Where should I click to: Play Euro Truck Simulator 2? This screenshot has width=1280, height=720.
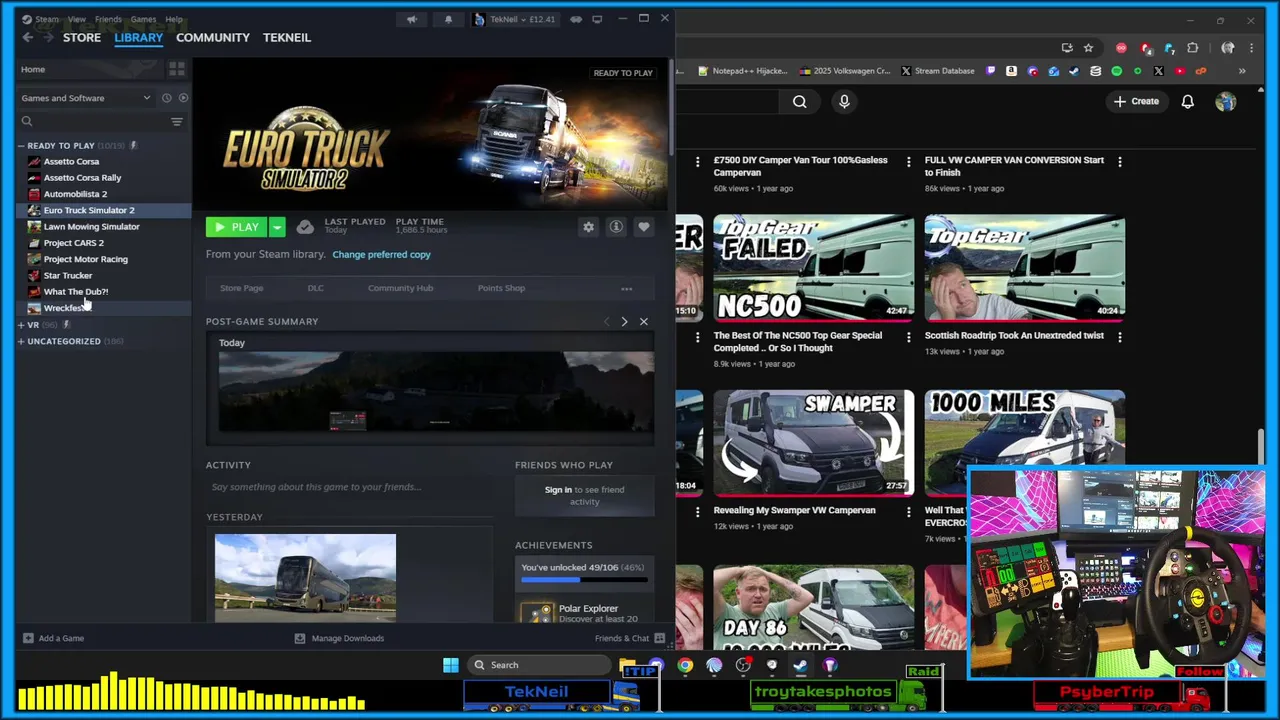point(237,227)
